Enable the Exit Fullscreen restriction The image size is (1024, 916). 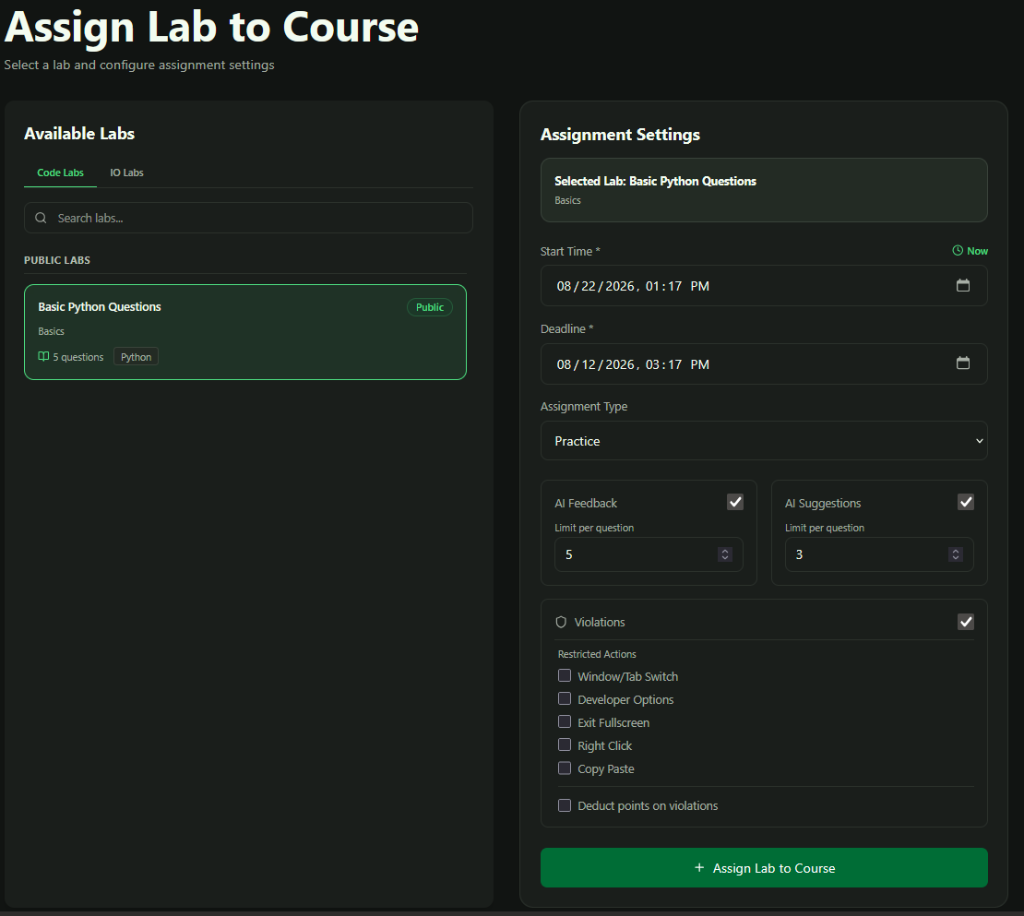[x=564, y=722]
